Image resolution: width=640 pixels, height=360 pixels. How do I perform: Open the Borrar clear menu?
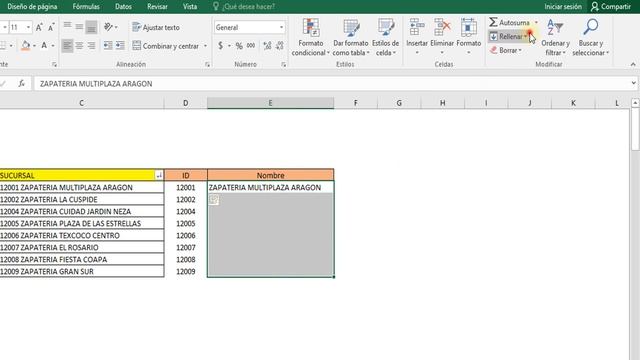pyautogui.click(x=506, y=50)
